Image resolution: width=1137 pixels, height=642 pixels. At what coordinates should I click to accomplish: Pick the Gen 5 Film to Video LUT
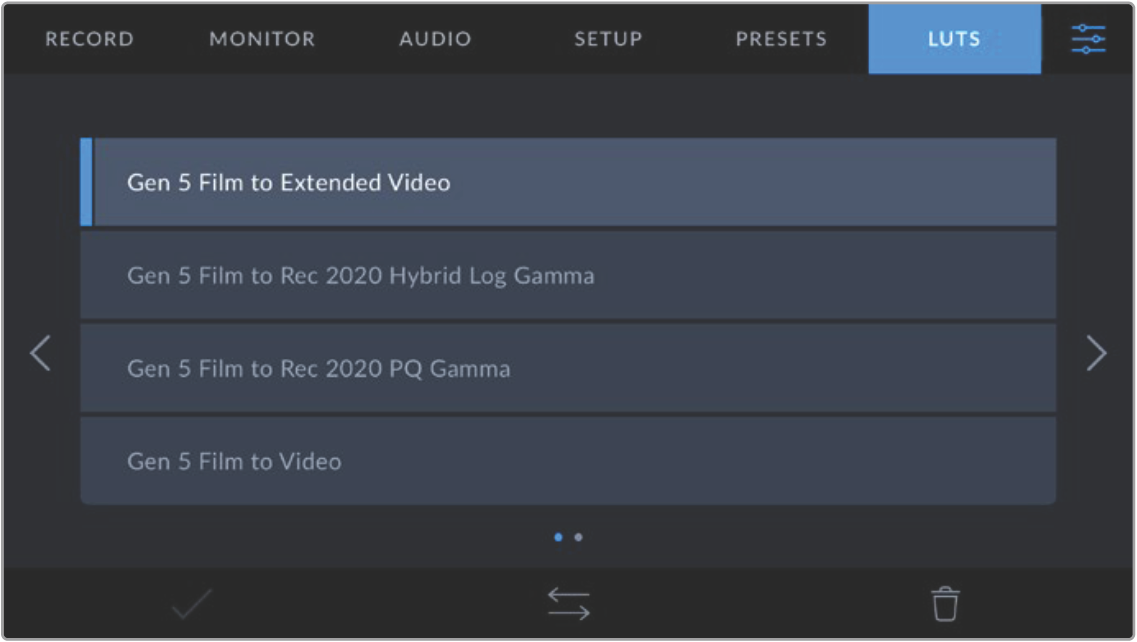click(x=568, y=462)
